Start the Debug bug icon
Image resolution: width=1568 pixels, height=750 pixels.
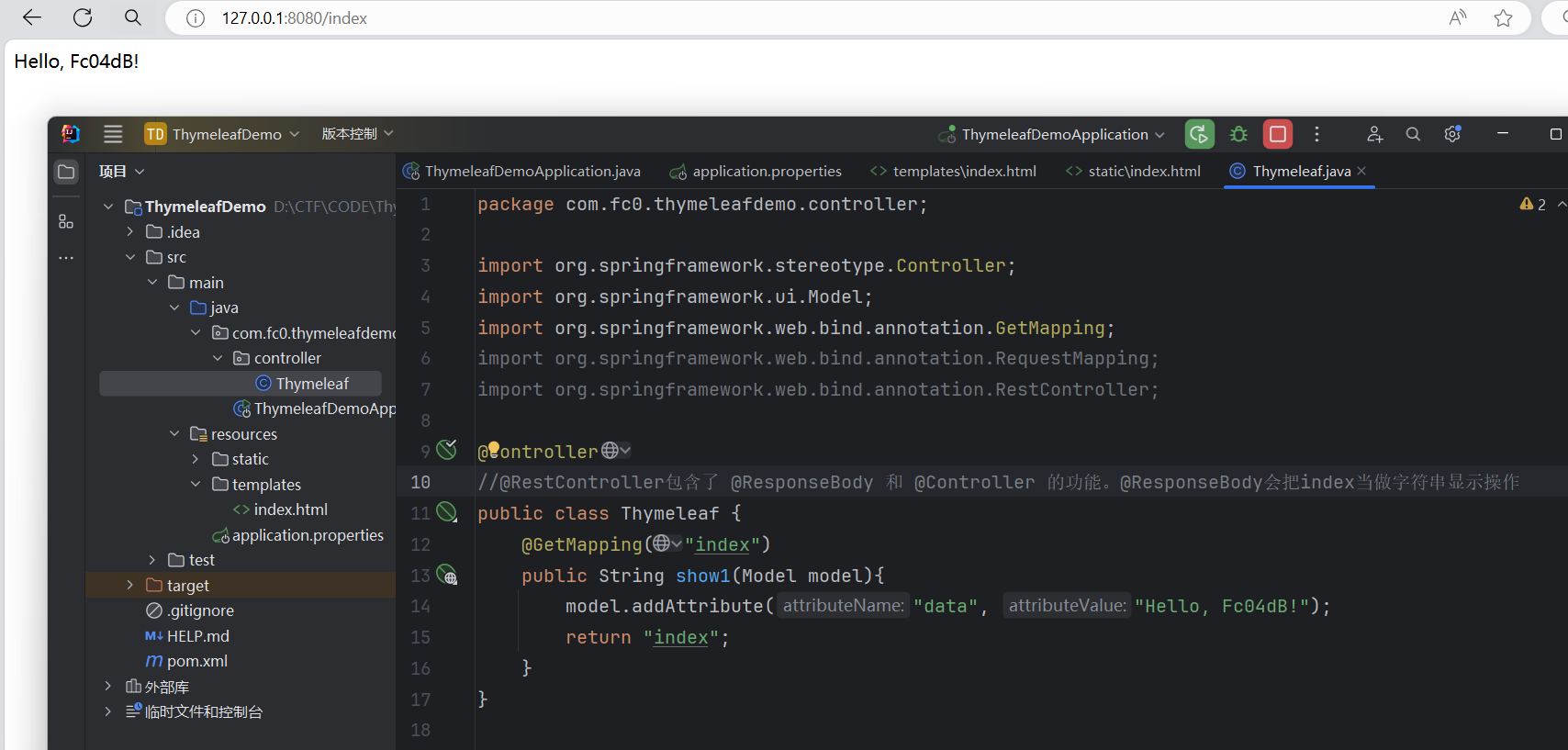[x=1238, y=134]
